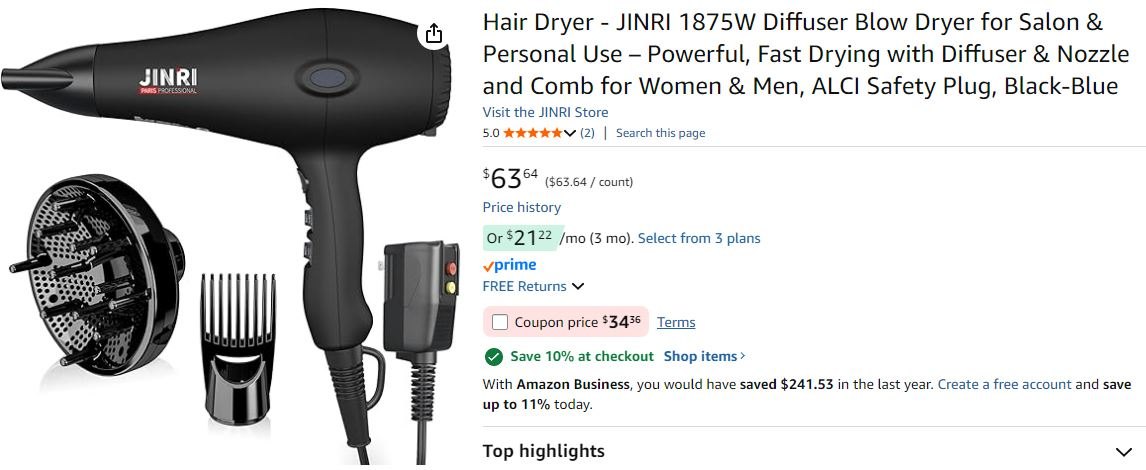Enable the Coupon price checkbox

click(x=500, y=322)
